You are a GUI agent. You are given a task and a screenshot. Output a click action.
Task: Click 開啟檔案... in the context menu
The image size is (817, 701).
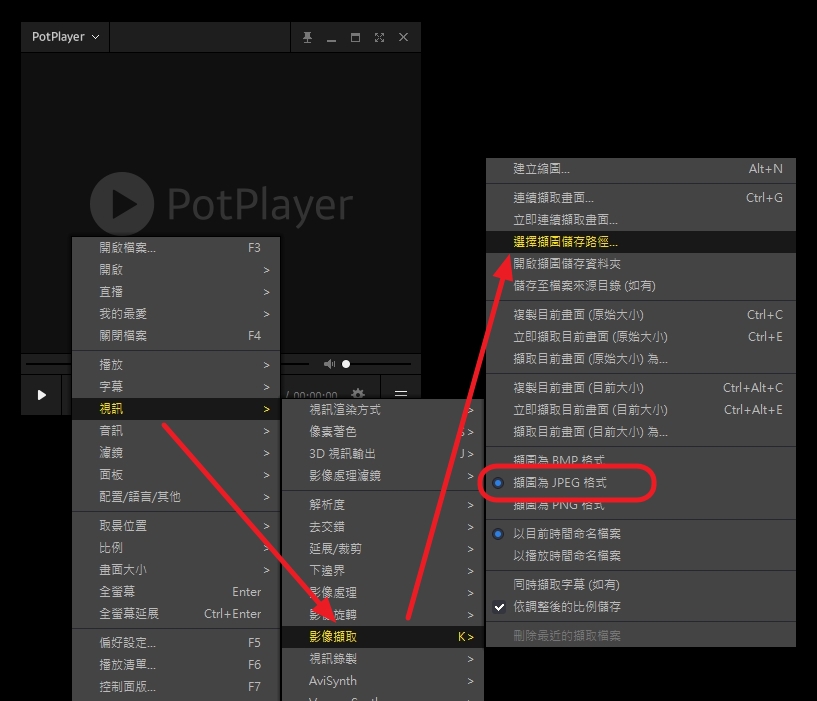click(x=128, y=248)
